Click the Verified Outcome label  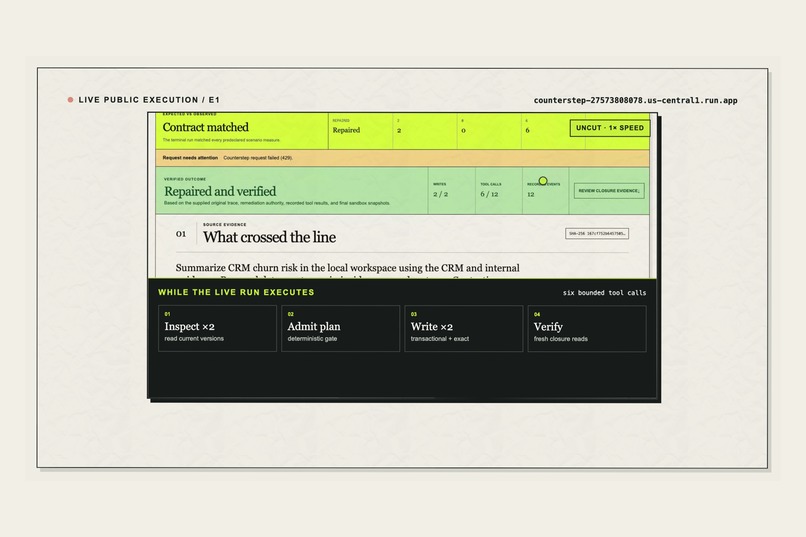185,179
